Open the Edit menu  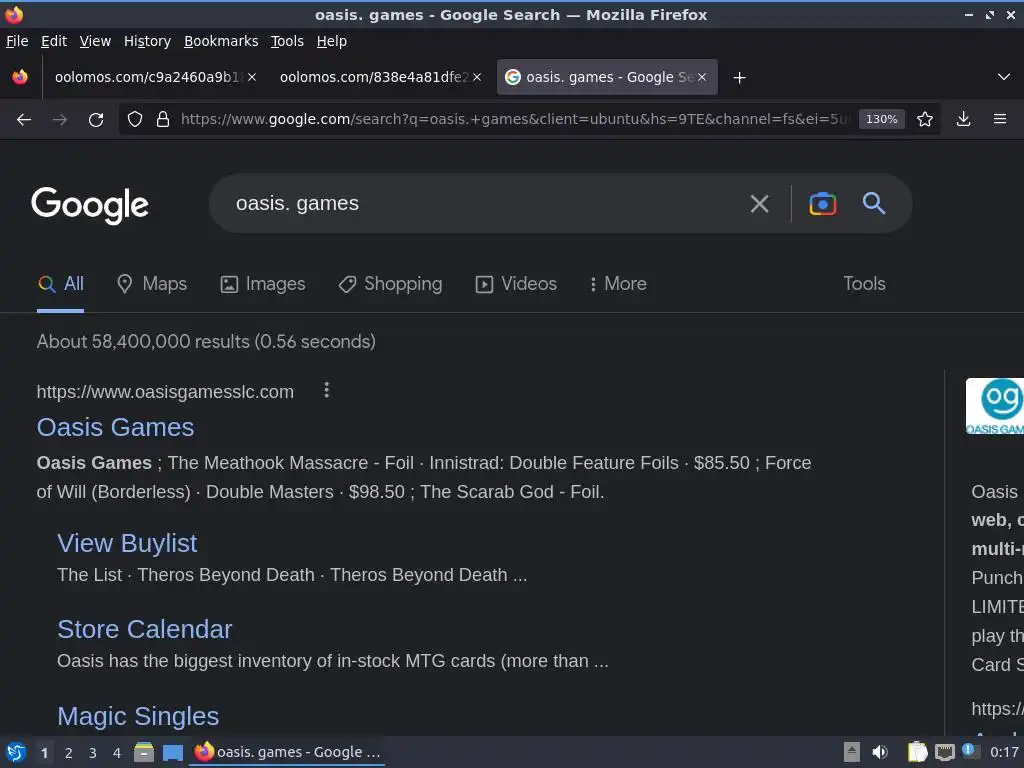click(54, 41)
